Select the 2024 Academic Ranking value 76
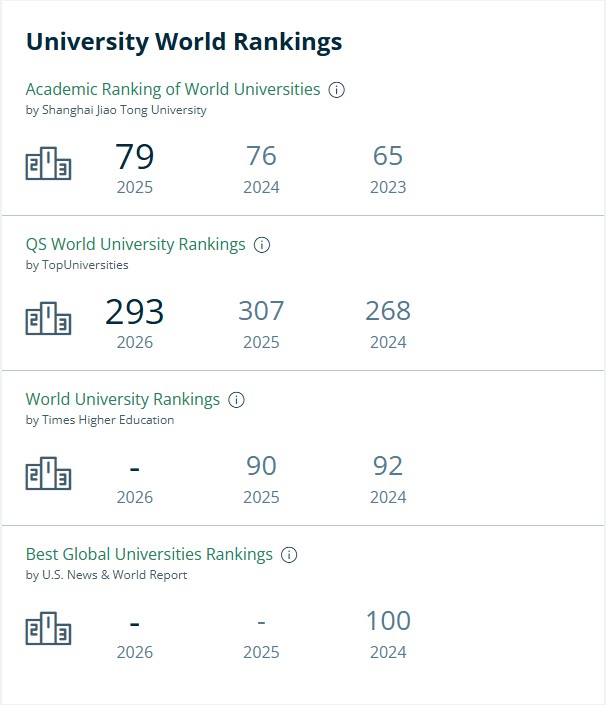The width and height of the screenshot is (606, 705). tap(261, 156)
